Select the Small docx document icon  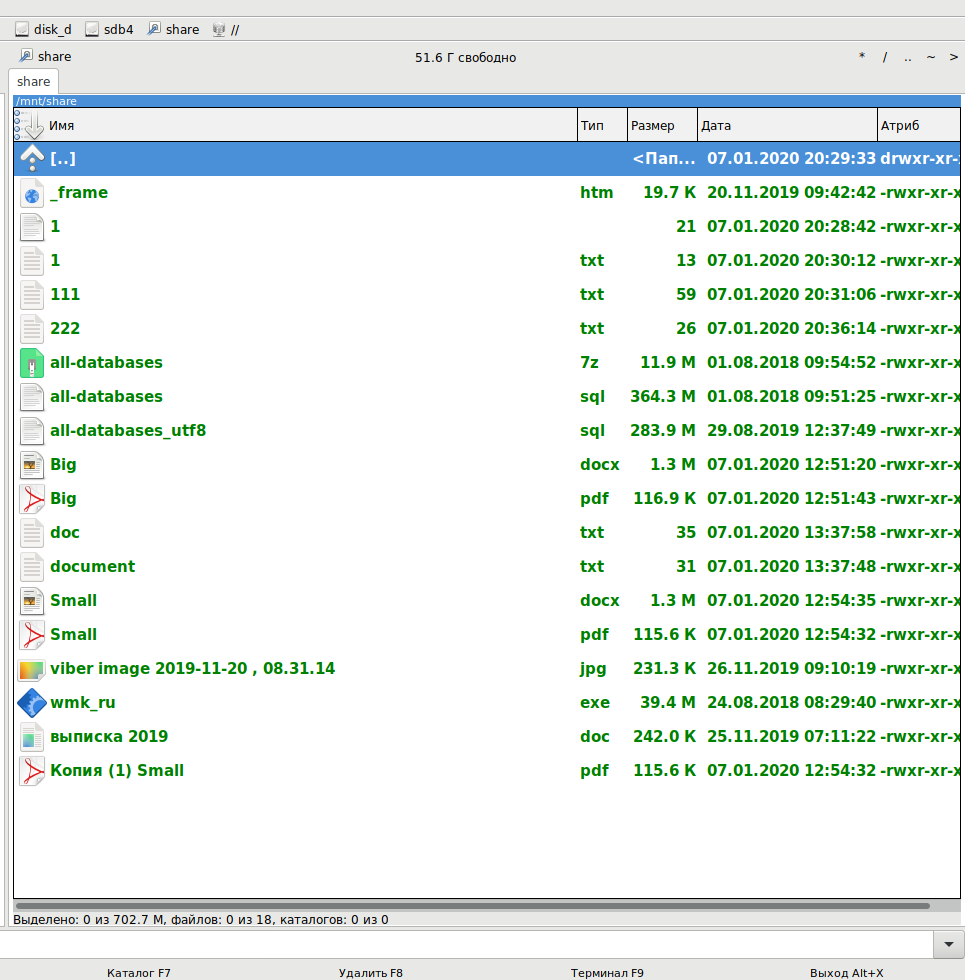(33, 601)
